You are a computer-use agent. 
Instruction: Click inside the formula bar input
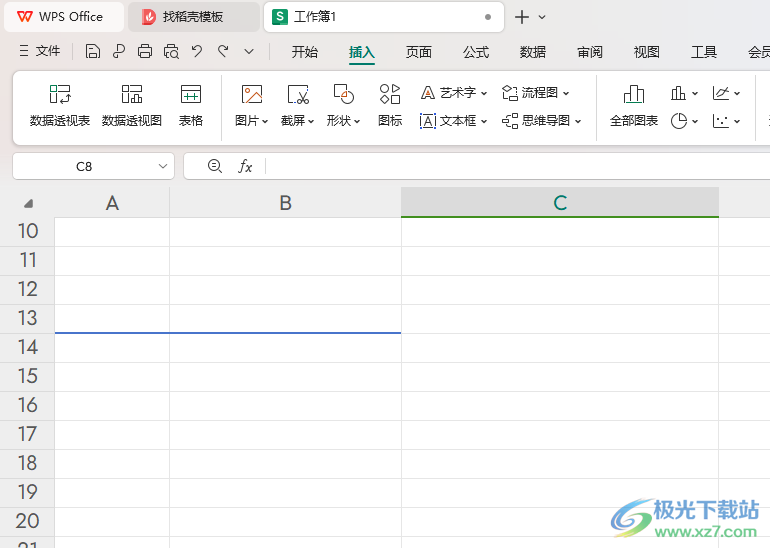tap(517, 166)
